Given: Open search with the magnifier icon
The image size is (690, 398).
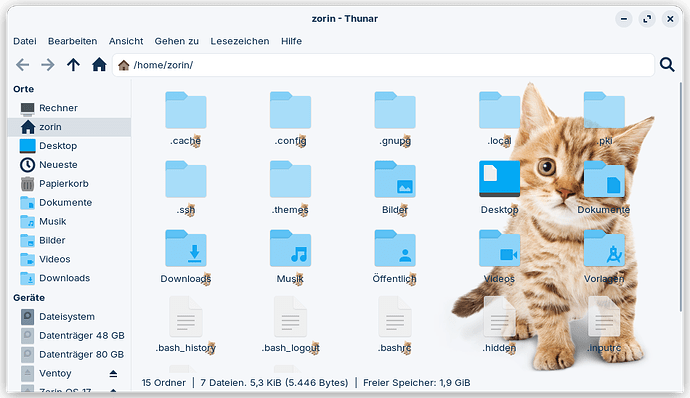Looking at the screenshot, I should coord(667,65).
